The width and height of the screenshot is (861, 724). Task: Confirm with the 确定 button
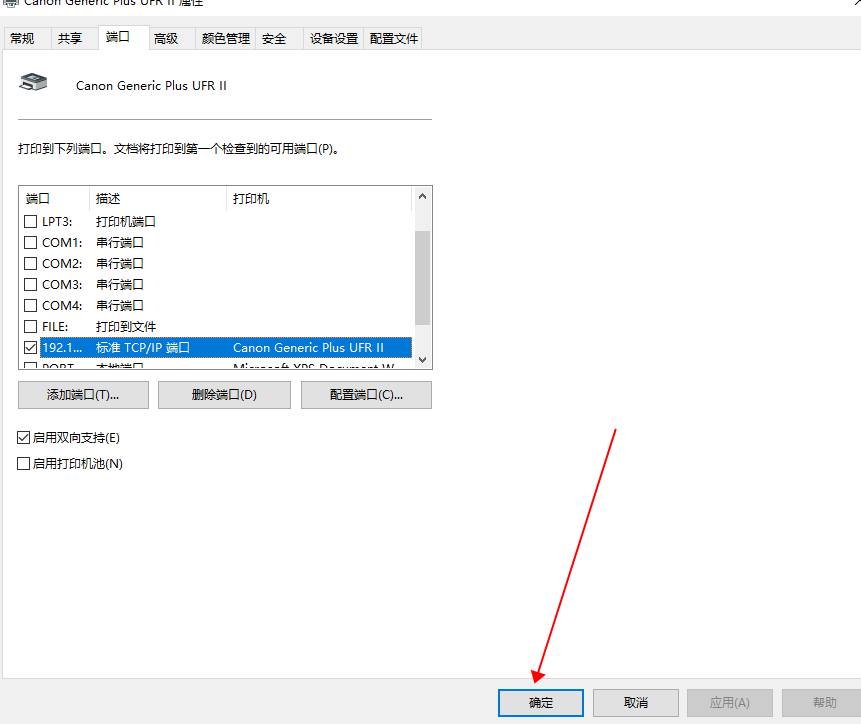pos(541,703)
